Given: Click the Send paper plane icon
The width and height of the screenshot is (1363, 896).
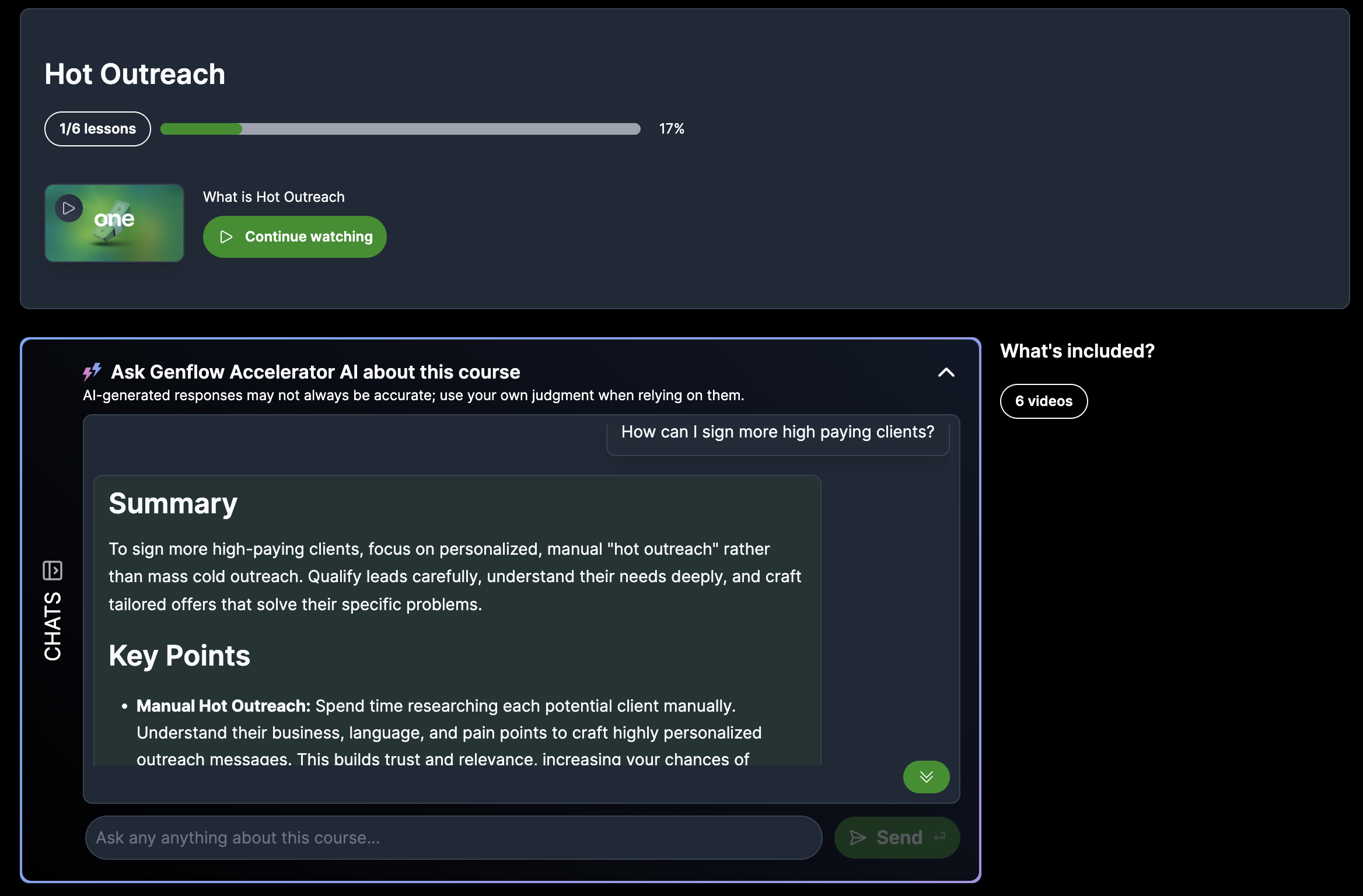Looking at the screenshot, I should 858,838.
